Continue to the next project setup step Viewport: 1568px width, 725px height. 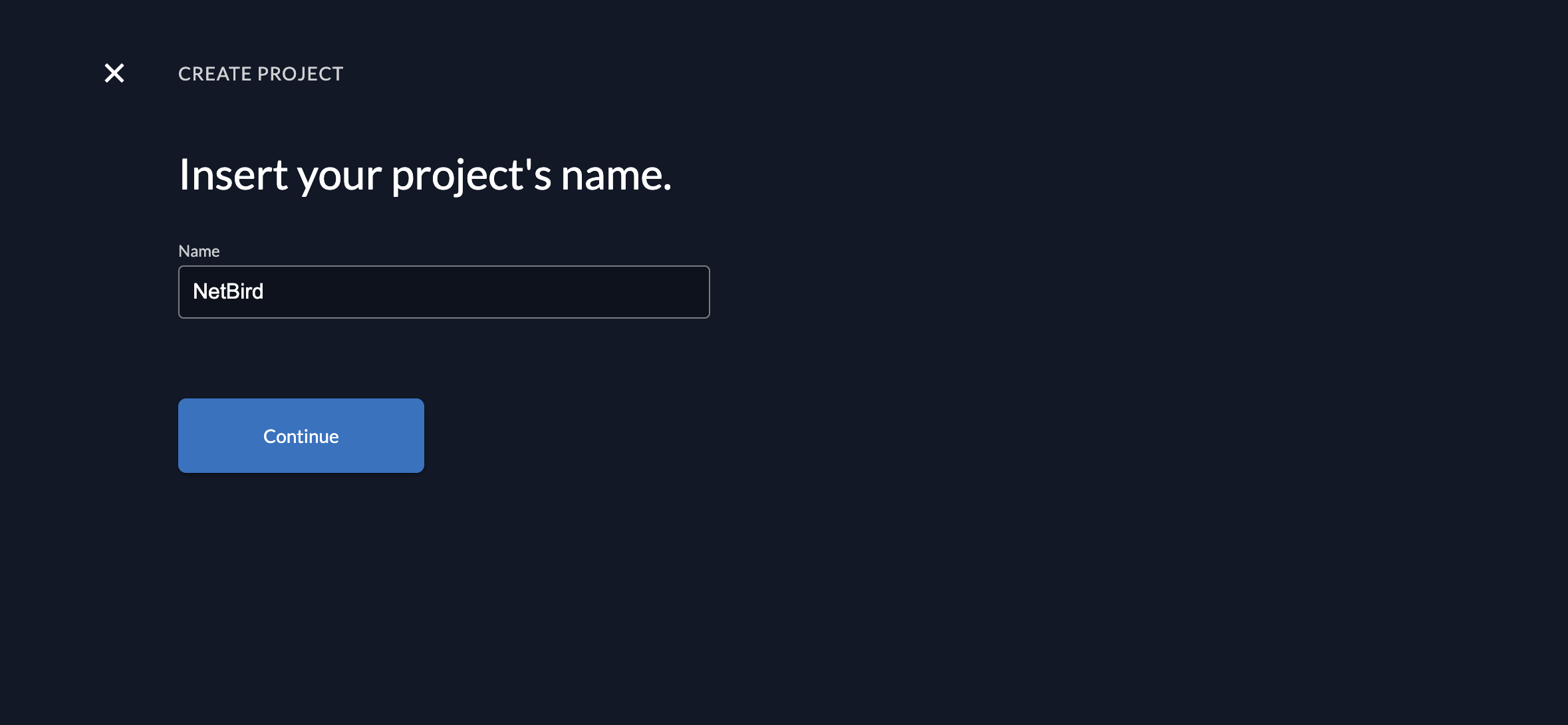coord(301,436)
